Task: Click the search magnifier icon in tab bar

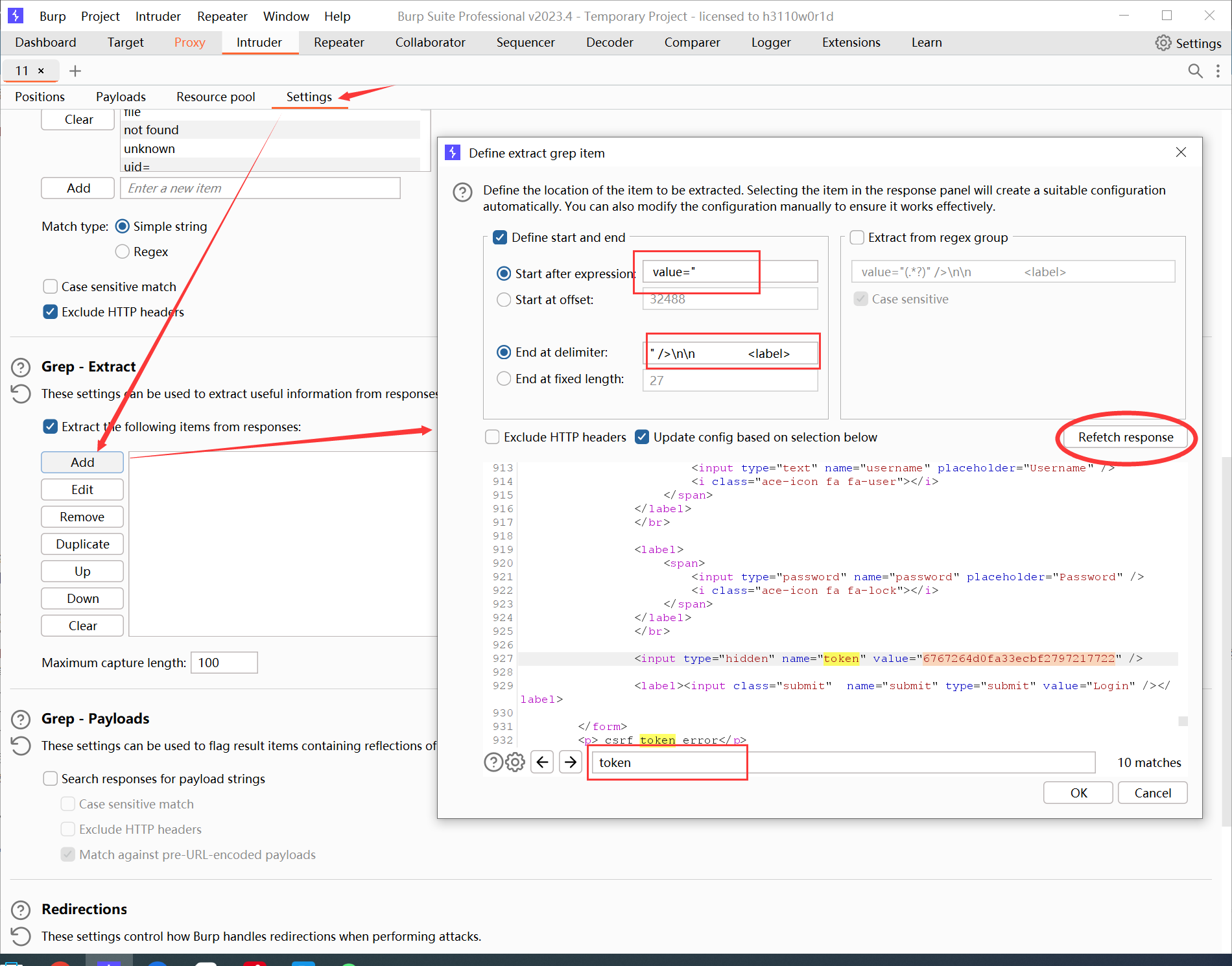Action: click(x=1195, y=71)
